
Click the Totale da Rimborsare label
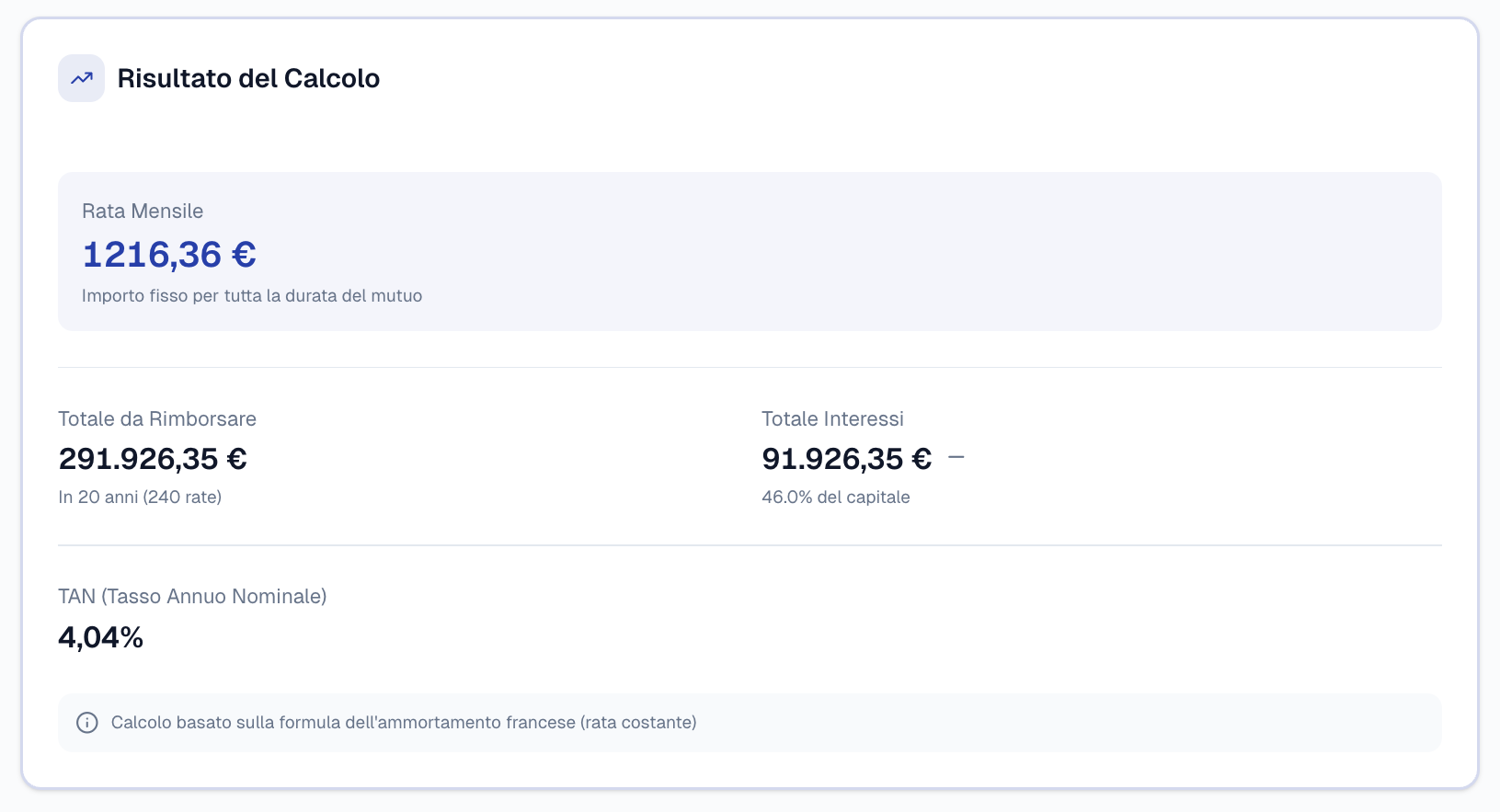click(157, 419)
